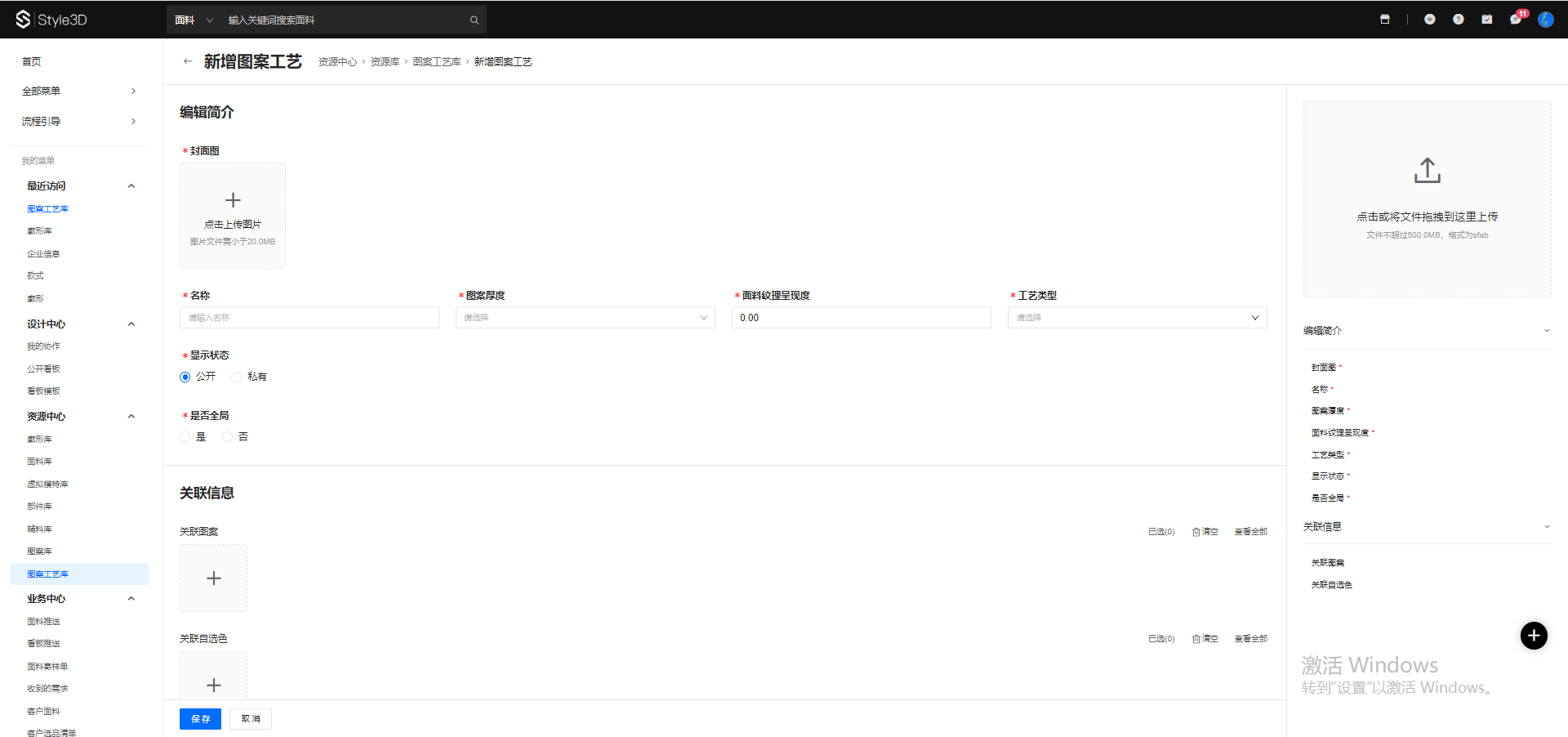The width and height of the screenshot is (1568, 737).
Task: Select the 公开 display status option
Action: click(x=185, y=377)
